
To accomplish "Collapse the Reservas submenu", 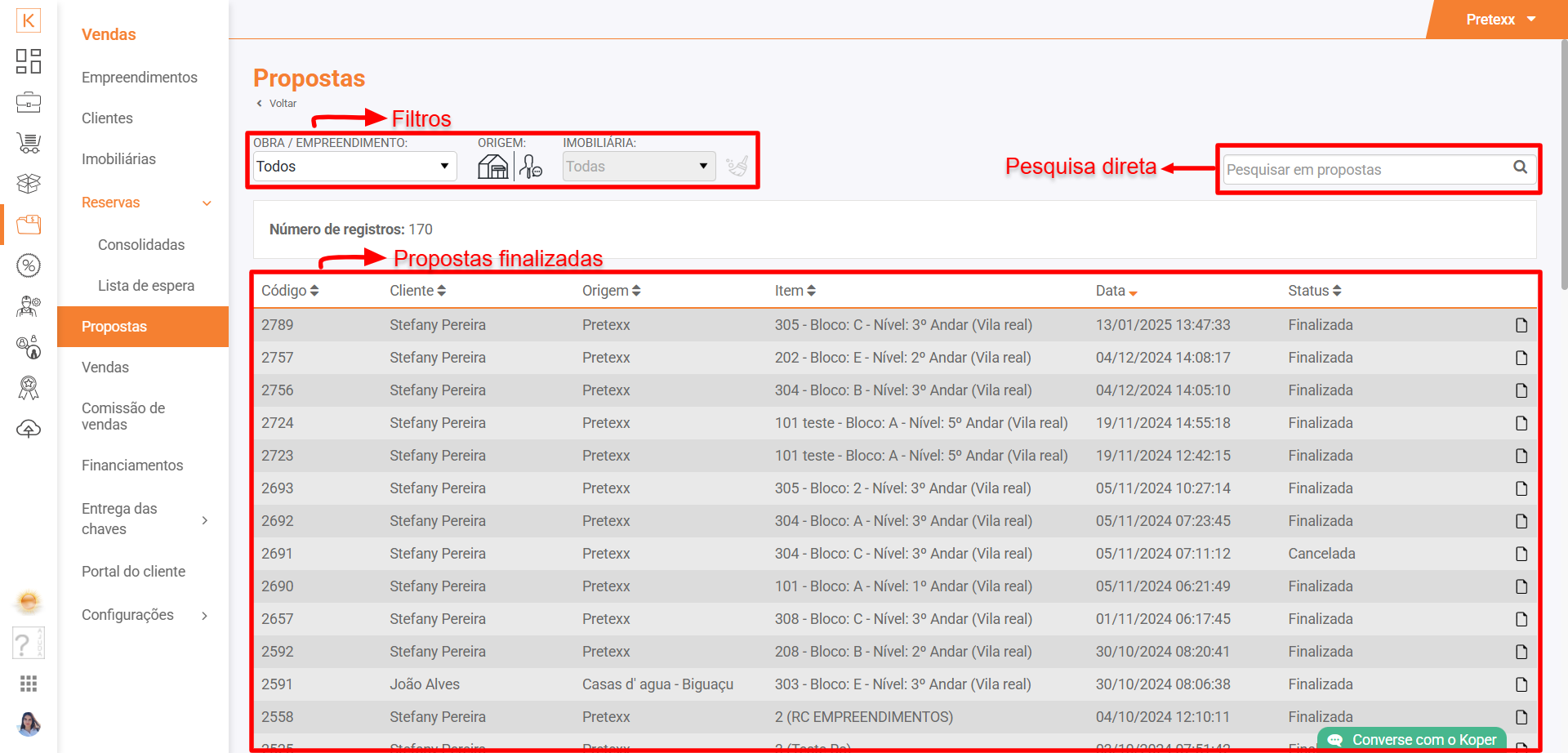I will click(x=207, y=203).
